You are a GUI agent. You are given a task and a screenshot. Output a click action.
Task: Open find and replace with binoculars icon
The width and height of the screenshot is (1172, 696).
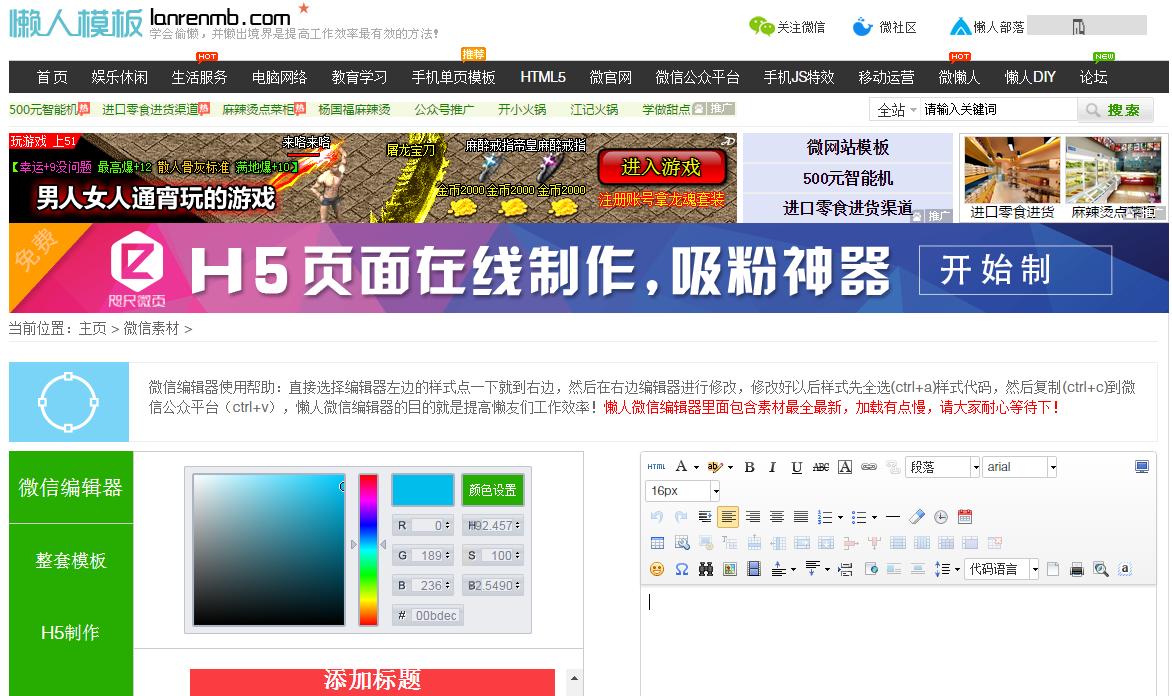click(705, 568)
